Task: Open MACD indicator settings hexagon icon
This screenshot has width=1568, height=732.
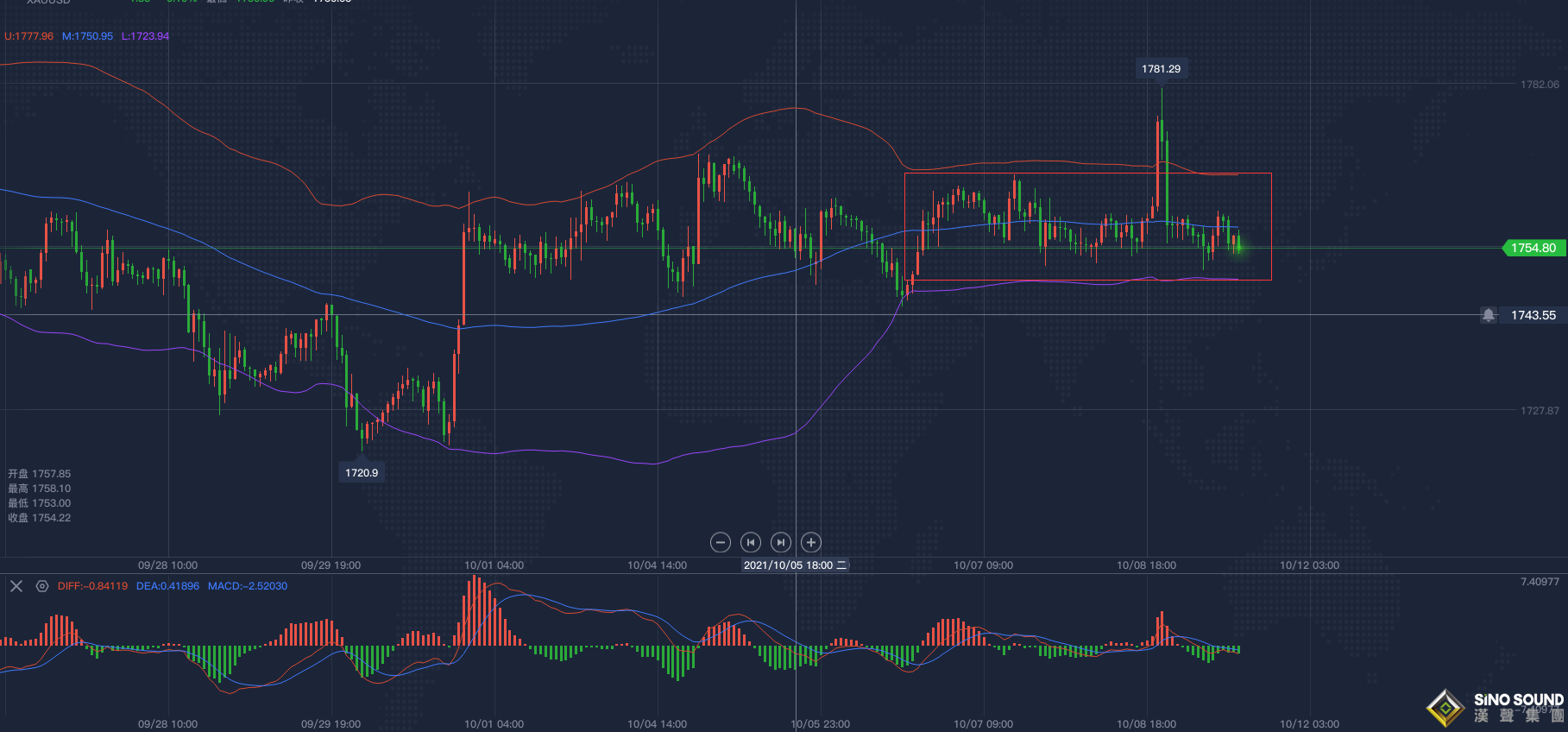Action: pyautogui.click(x=41, y=586)
